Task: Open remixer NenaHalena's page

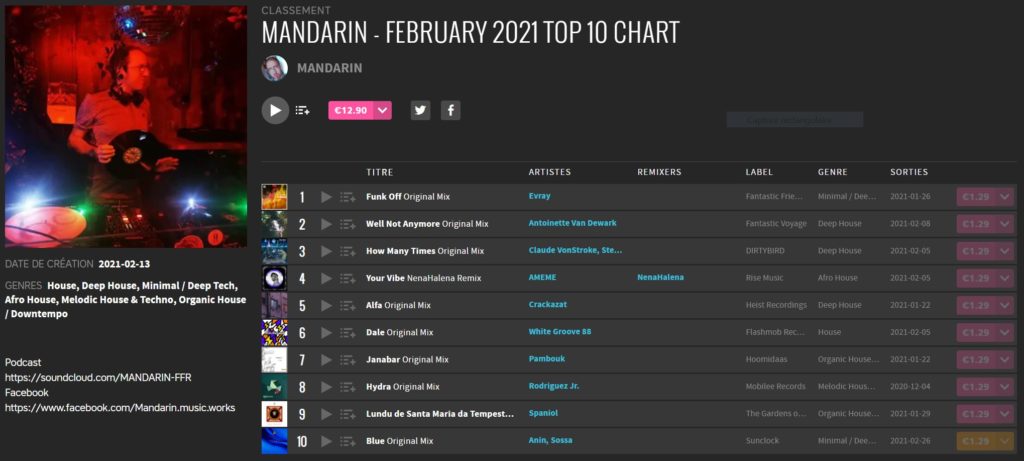Action: coord(660,278)
